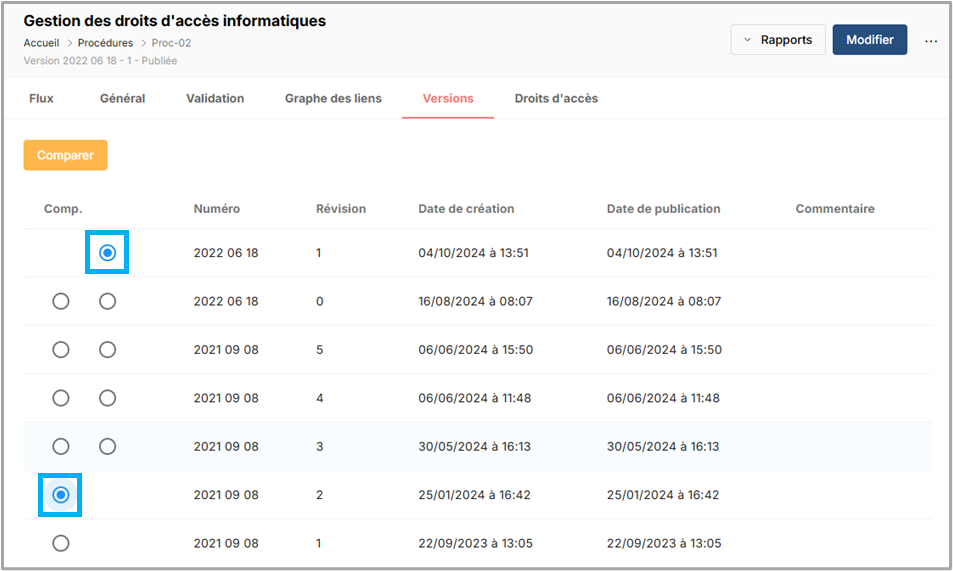Select right radio for 2021 09 08 revision 3
The image size is (953, 571).
point(108,446)
